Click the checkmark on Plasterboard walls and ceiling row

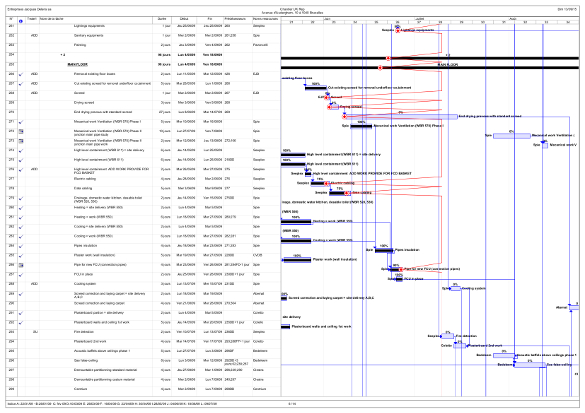pos(21,323)
